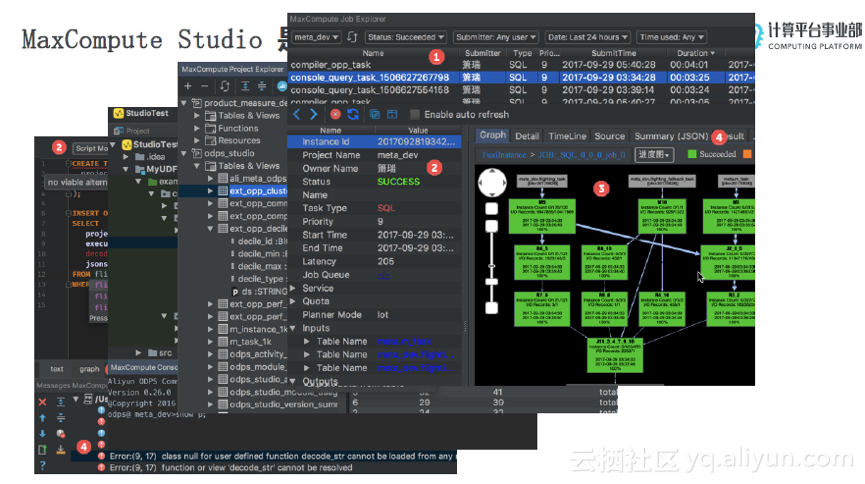The image size is (865, 484).
Task: Switch to the graph tab in editor
Action: point(89,369)
